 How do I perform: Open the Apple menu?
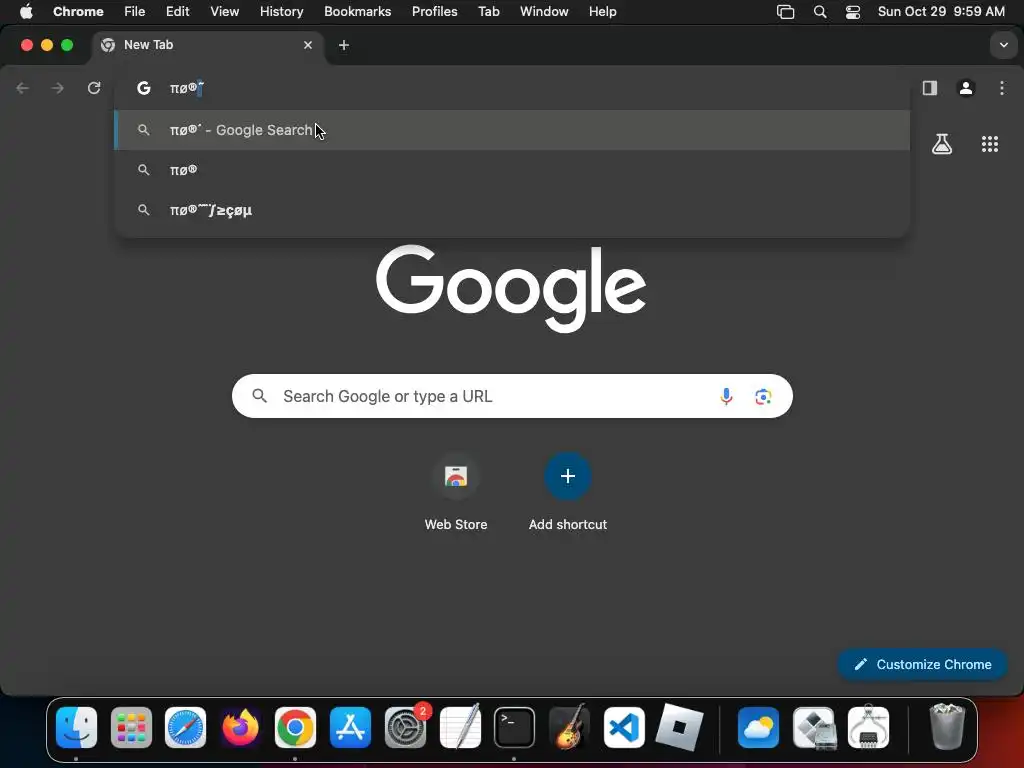[26, 11]
